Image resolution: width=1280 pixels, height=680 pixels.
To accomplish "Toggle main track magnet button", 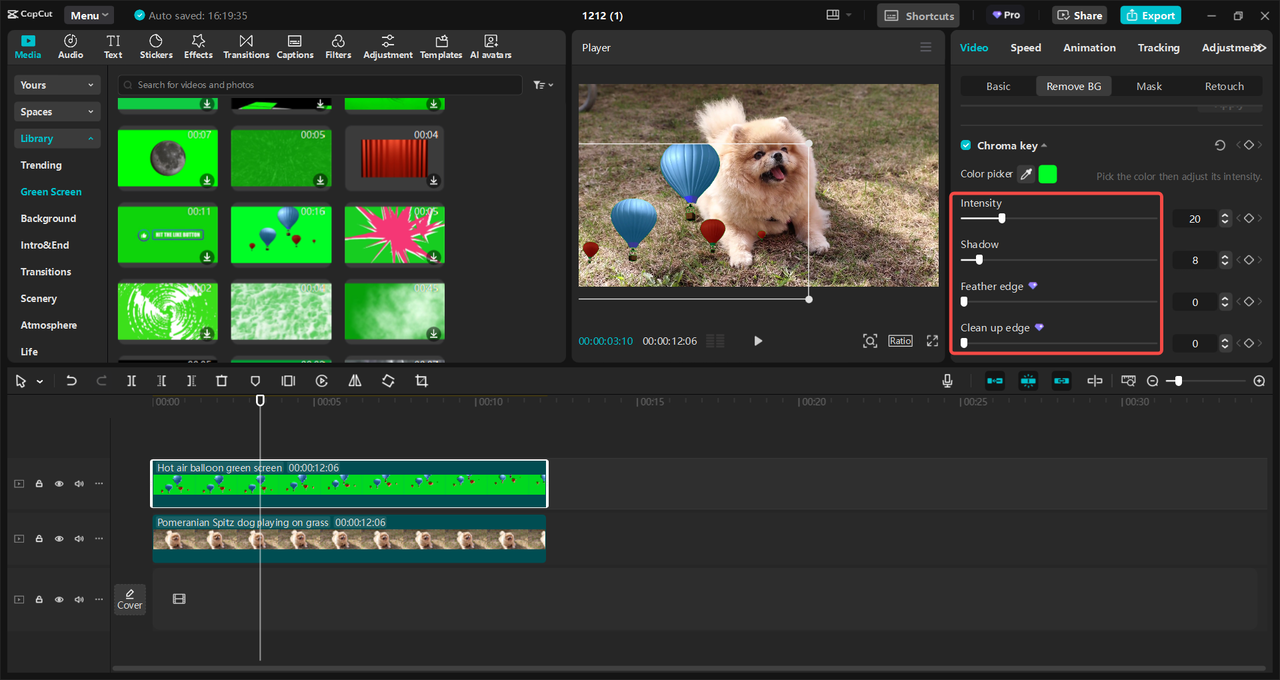I will [995, 381].
